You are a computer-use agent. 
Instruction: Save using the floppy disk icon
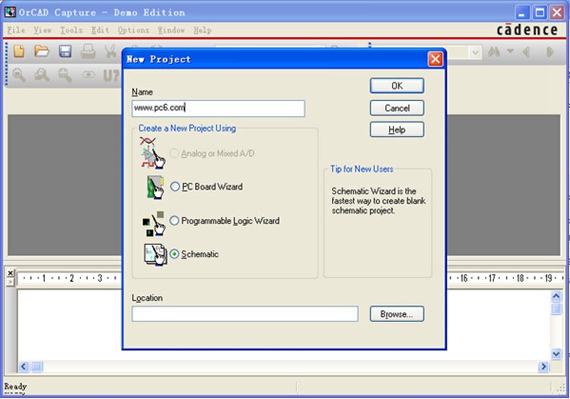click(x=65, y=51)
